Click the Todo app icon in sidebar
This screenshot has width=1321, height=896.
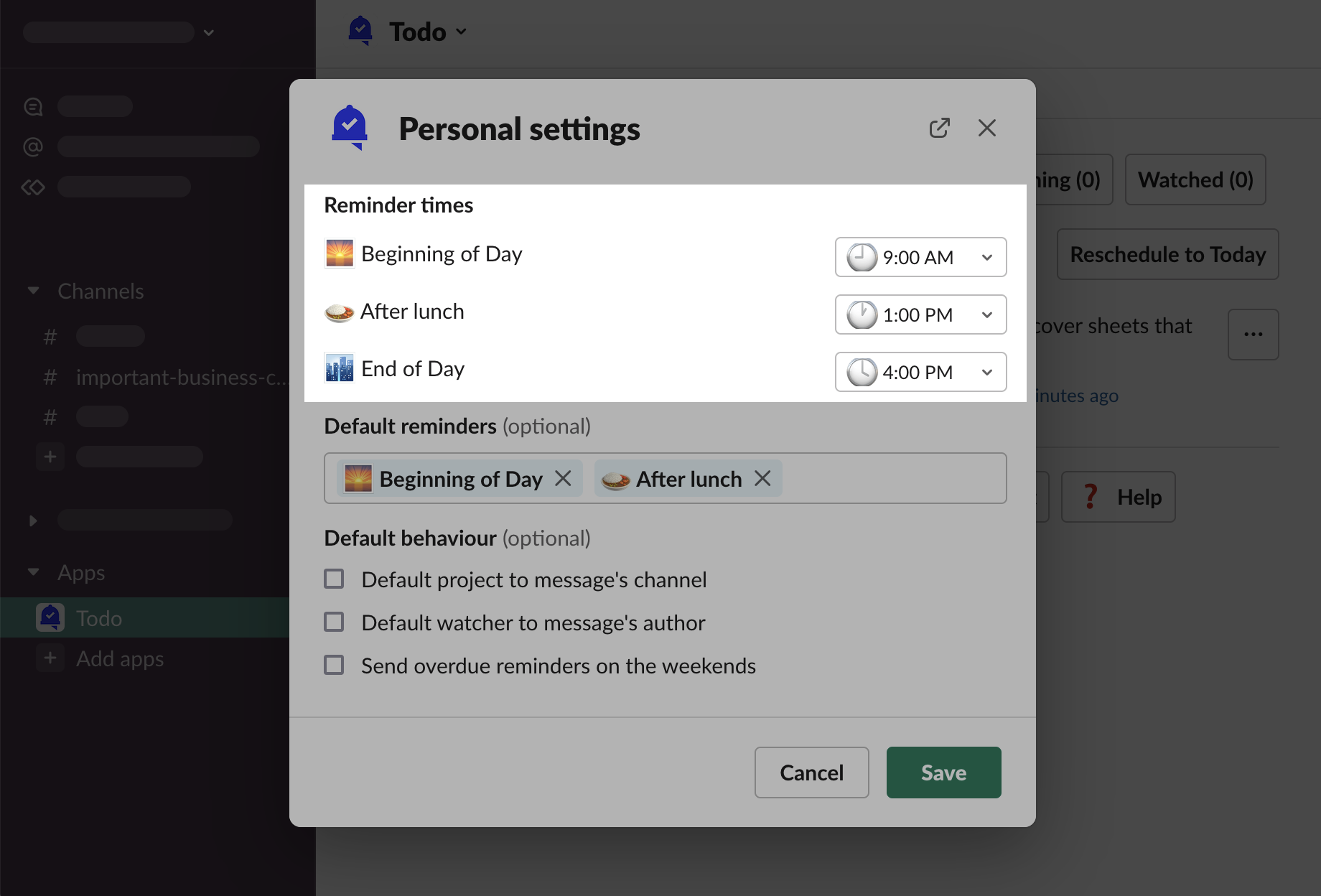(50, 617)
